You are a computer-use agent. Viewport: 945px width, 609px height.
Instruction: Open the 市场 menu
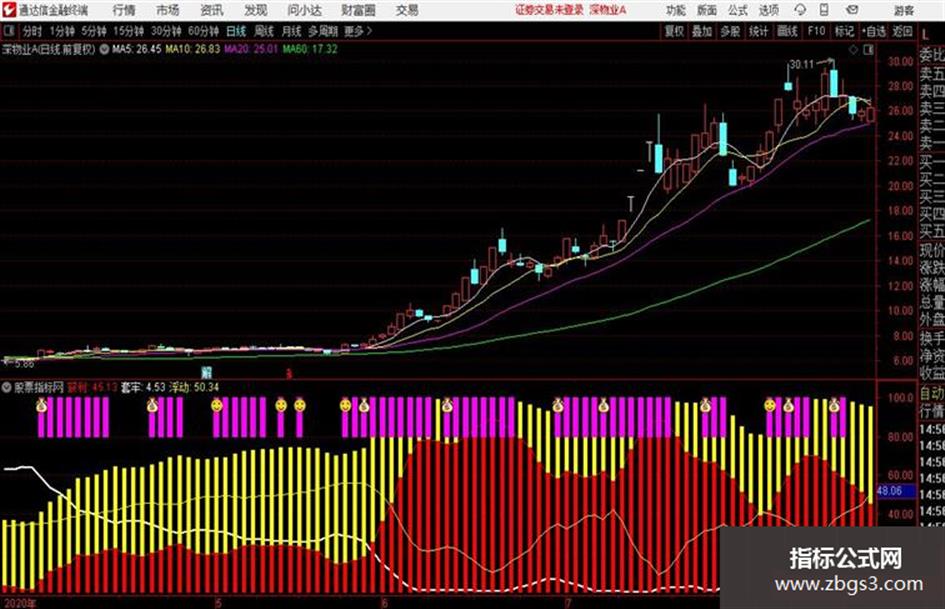[x=168, y=10]
